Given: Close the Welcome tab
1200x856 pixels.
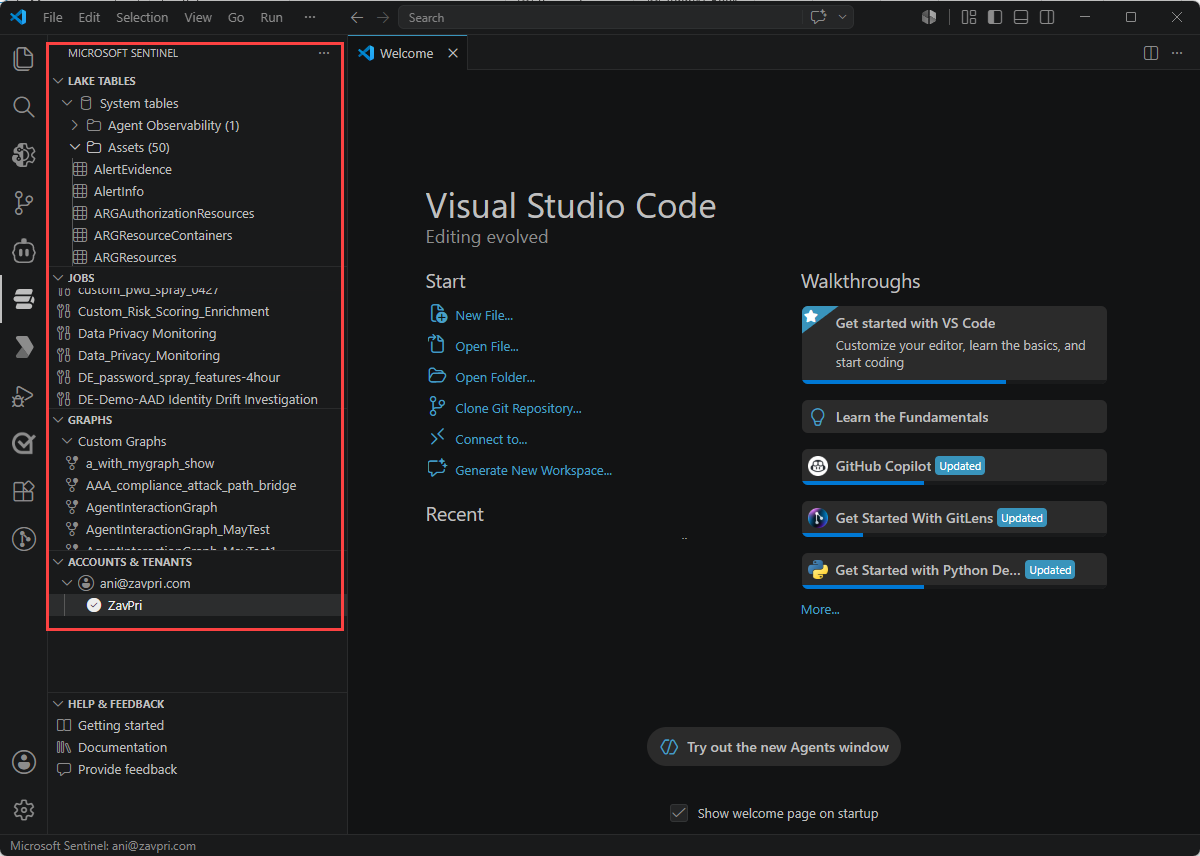Looking at the screenshot, I should 453,53.
